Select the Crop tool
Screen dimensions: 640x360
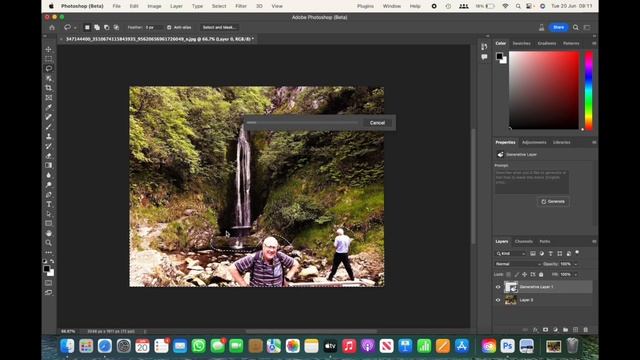click(x=49, y=88)
